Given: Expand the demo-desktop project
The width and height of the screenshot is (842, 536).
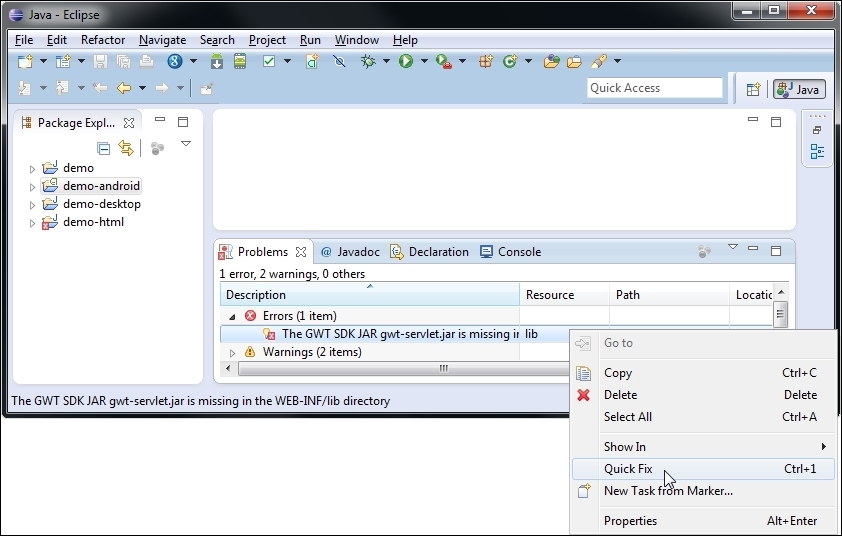Looking at the screenshot, I should (32, 205).
